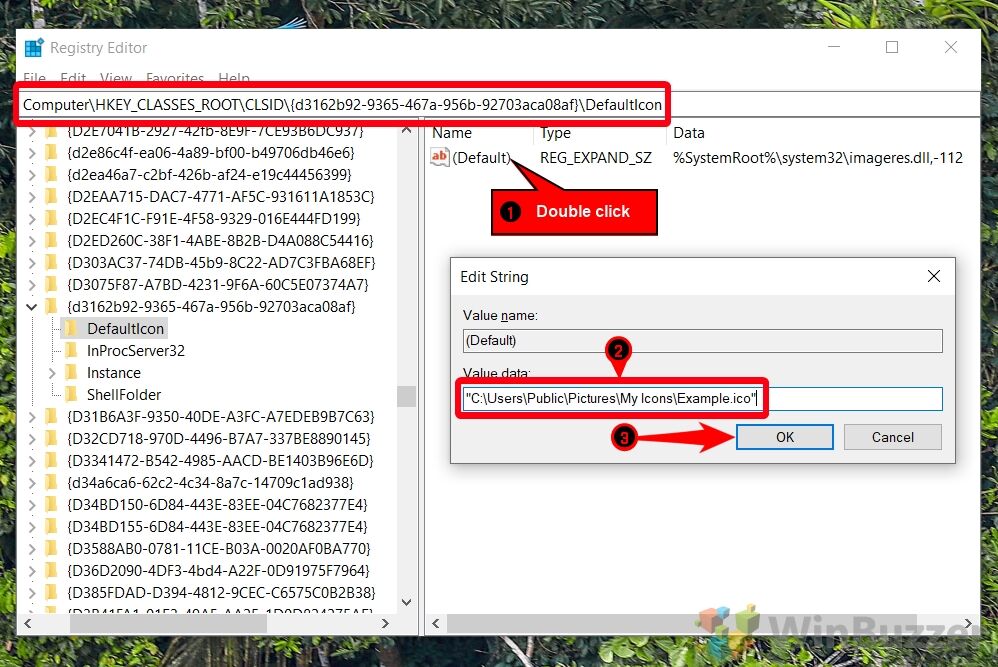
Task: Click folder icon of {d34a6ca6-62c2-4c34-8a7c-14709c1ad938}
Action: pos(51,482)
